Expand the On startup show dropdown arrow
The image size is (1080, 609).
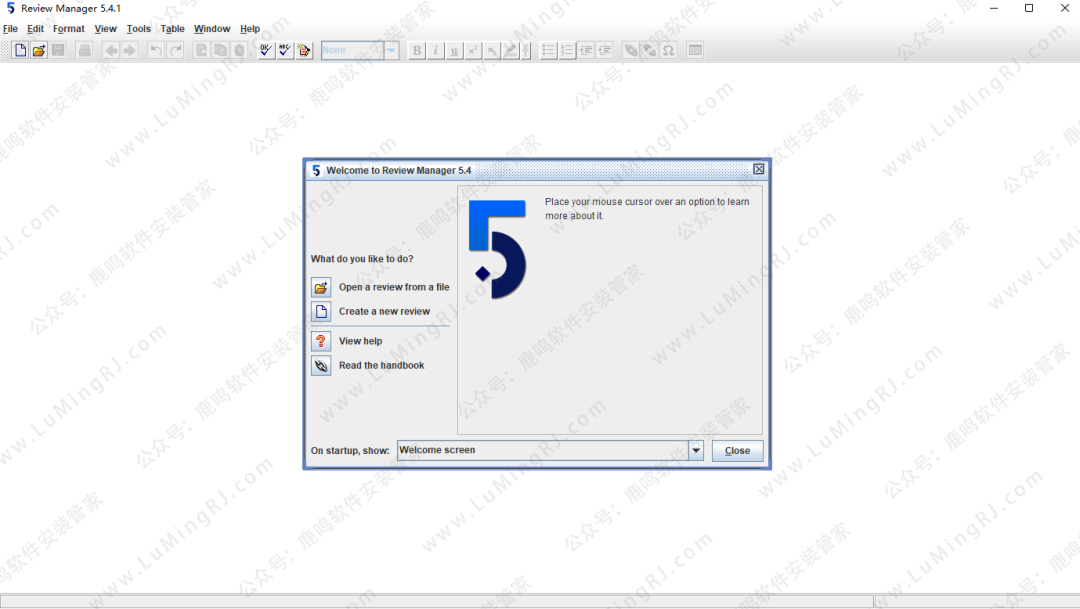point(696,451)
